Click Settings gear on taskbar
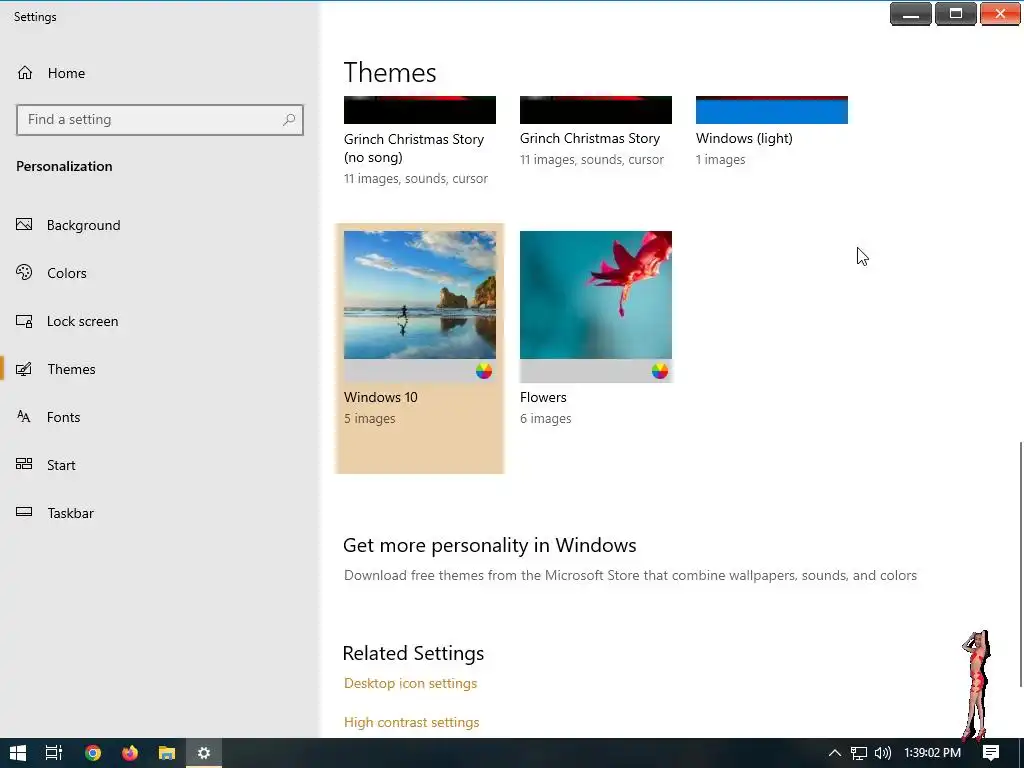1024x768 pixels. 204,753
